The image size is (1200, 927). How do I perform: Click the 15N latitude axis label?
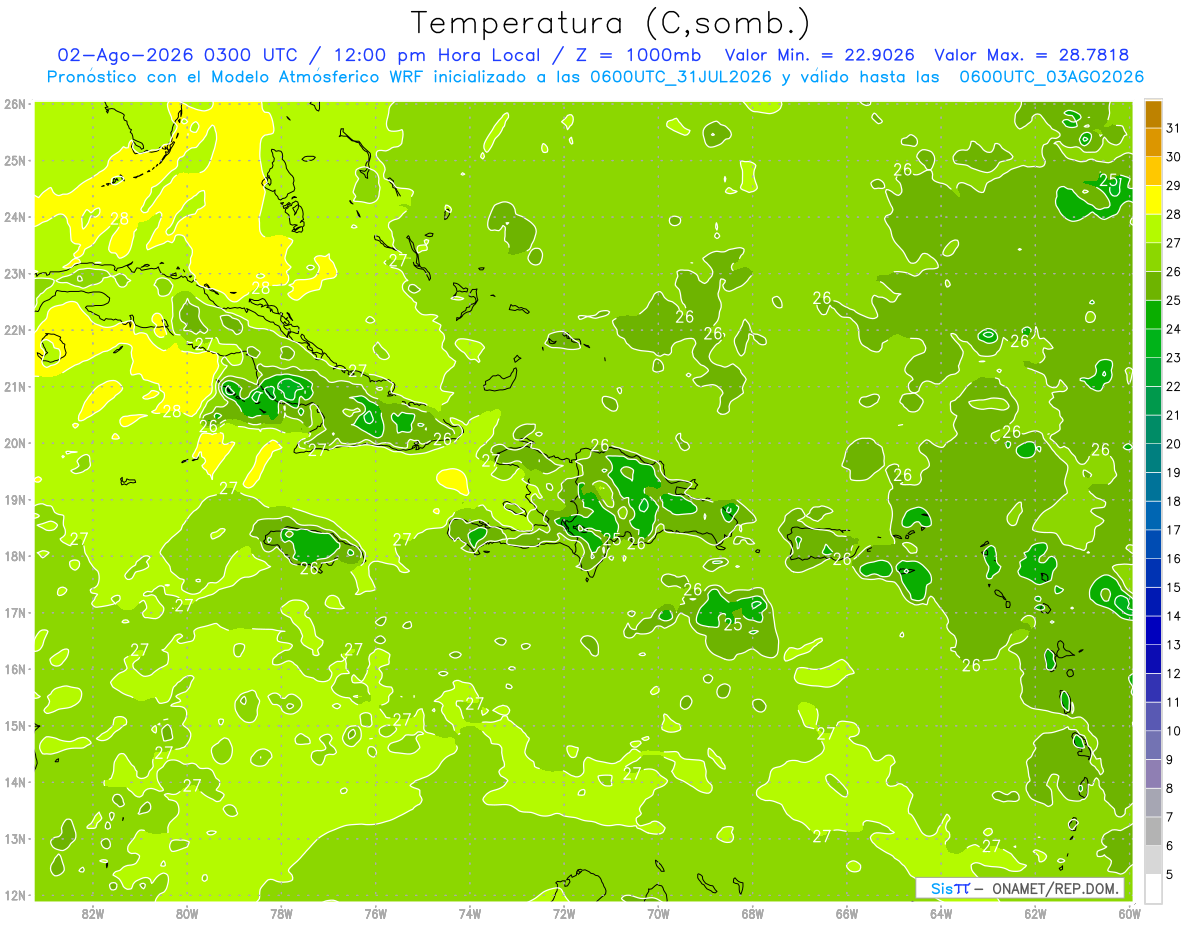pyautogui.click(x=15, y=725)
